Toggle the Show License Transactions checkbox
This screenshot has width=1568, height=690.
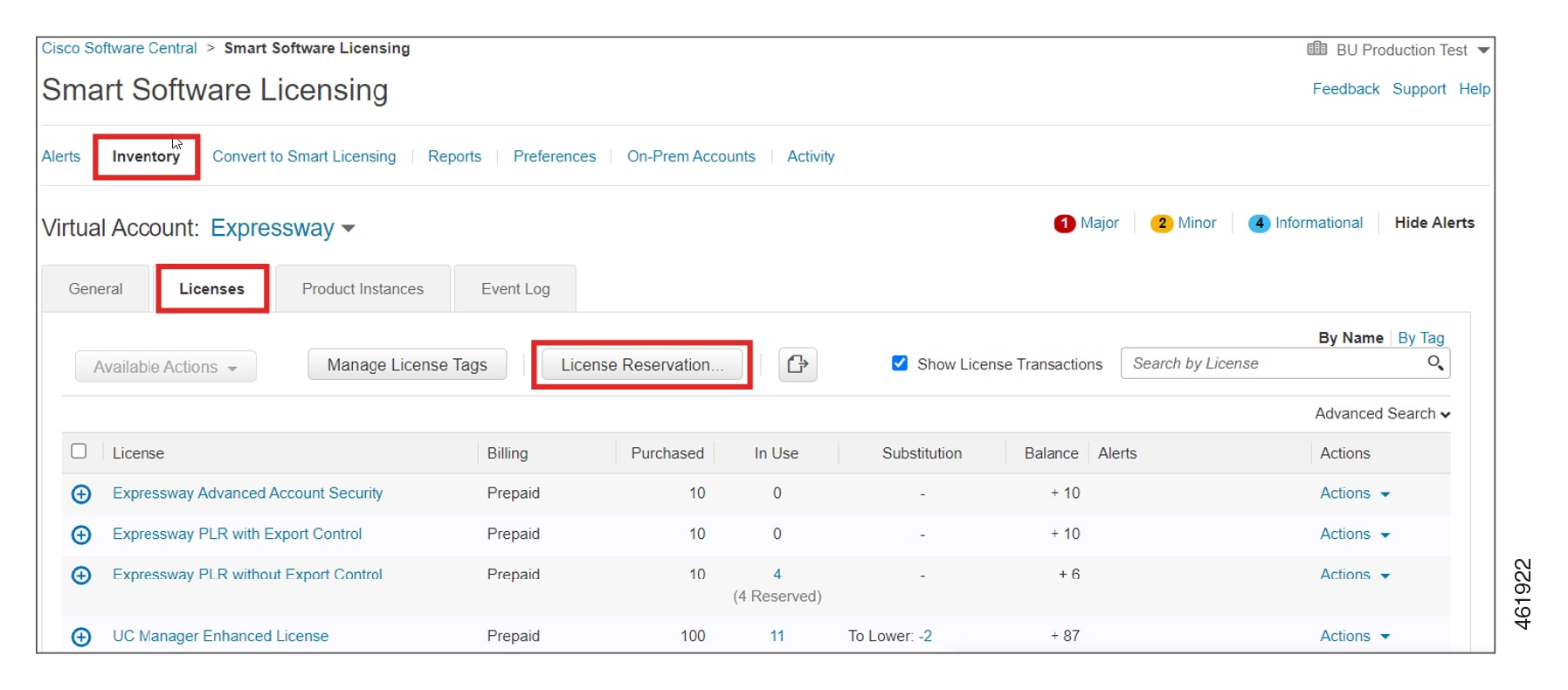900,363
